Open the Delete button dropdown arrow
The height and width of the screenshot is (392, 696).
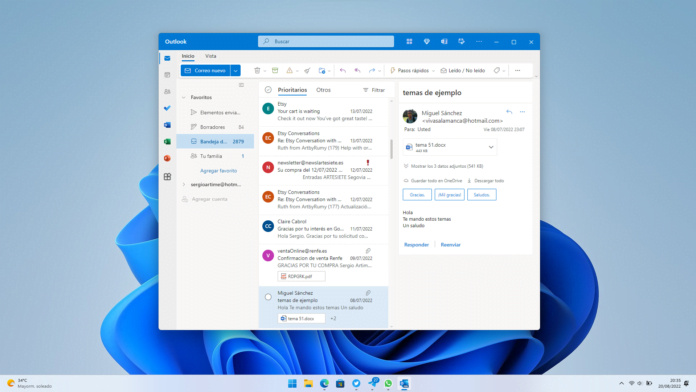[x=265, y=71]
